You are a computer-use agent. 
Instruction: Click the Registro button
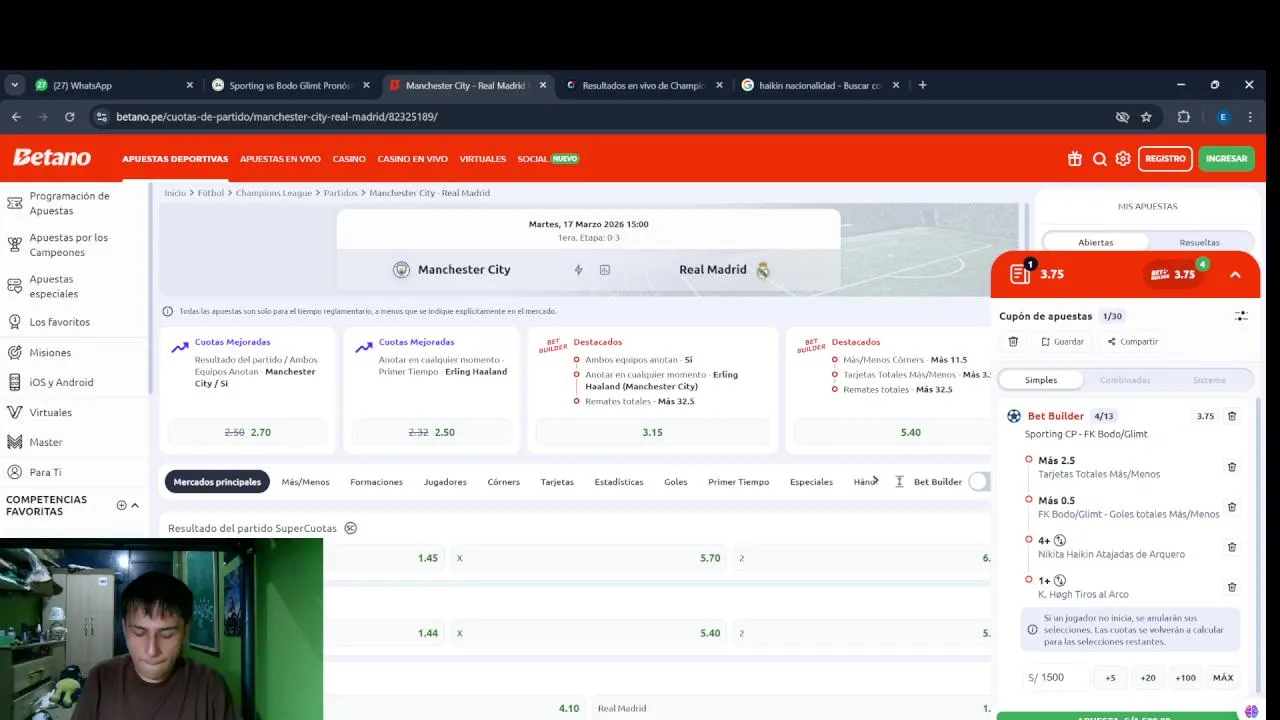coord(1165,159)
